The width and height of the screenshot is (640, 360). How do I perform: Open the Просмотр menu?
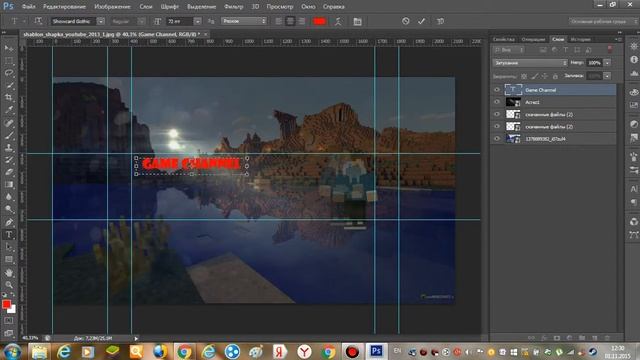pos(280,7)
